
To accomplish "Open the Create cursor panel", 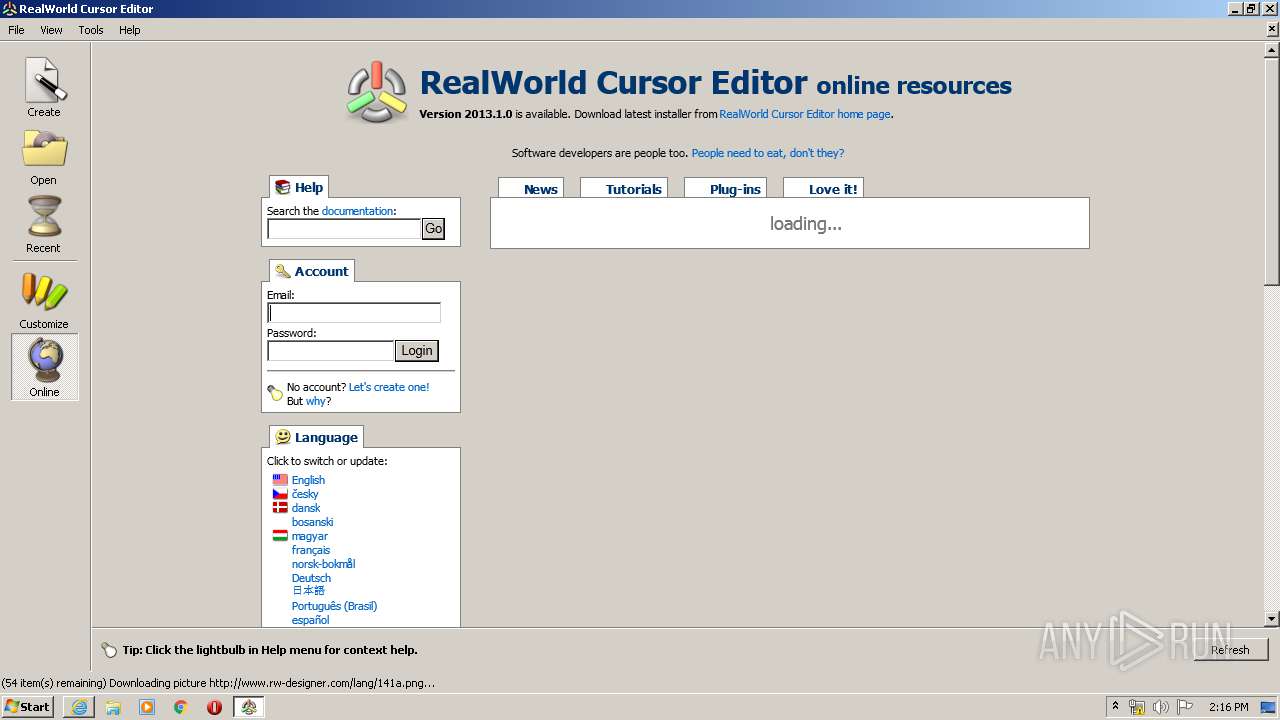I will pyautogui.click(x=44, y=88).
